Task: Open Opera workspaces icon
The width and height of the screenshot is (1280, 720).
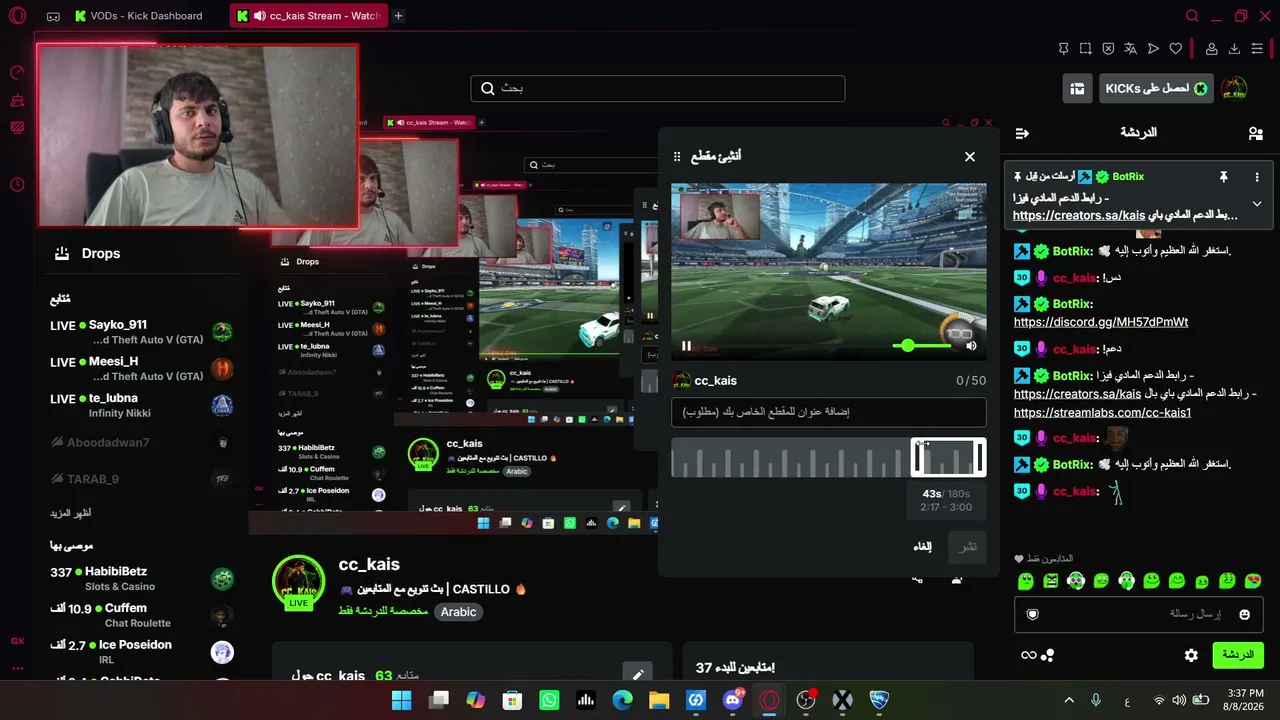Action: point(53,16)
